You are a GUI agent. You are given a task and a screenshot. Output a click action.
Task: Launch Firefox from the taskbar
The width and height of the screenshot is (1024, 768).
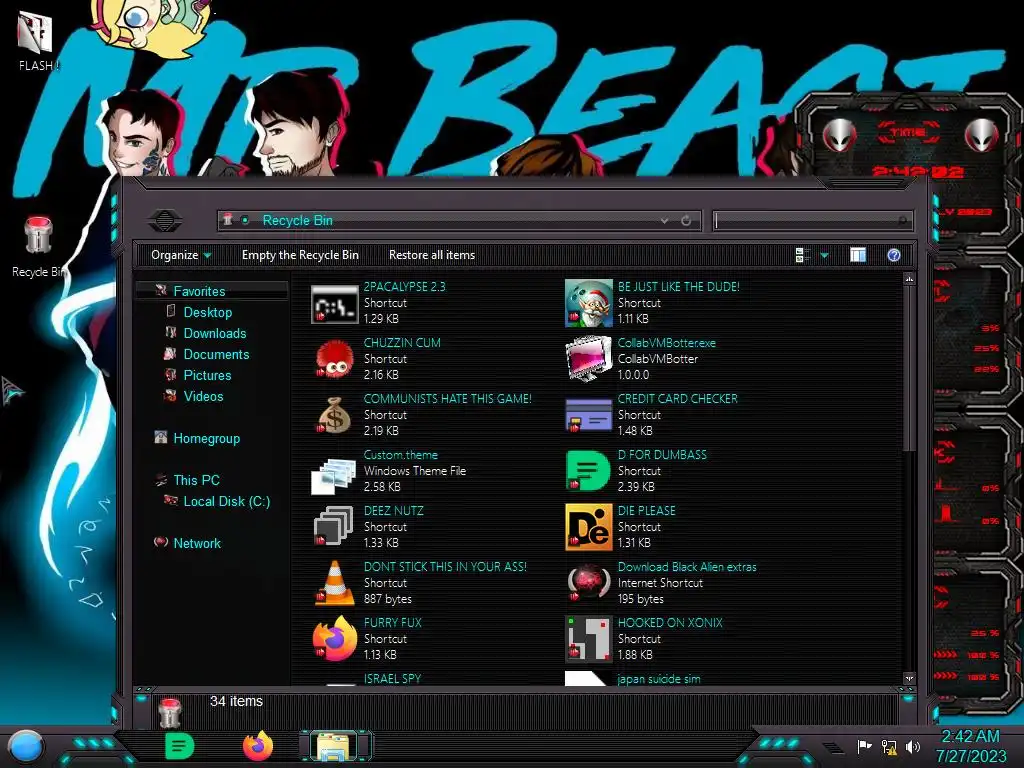tap(258, 746)
